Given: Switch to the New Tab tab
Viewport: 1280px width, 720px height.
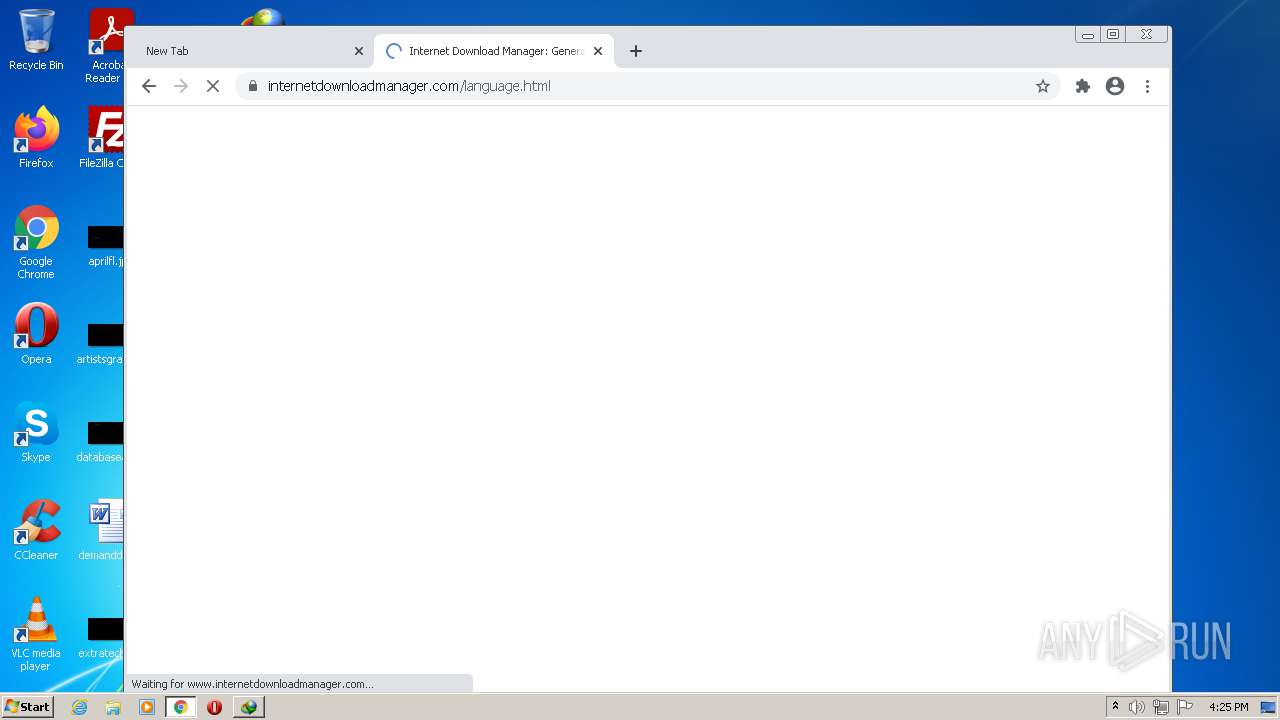Looking at the screenshot, I should 250,51.
